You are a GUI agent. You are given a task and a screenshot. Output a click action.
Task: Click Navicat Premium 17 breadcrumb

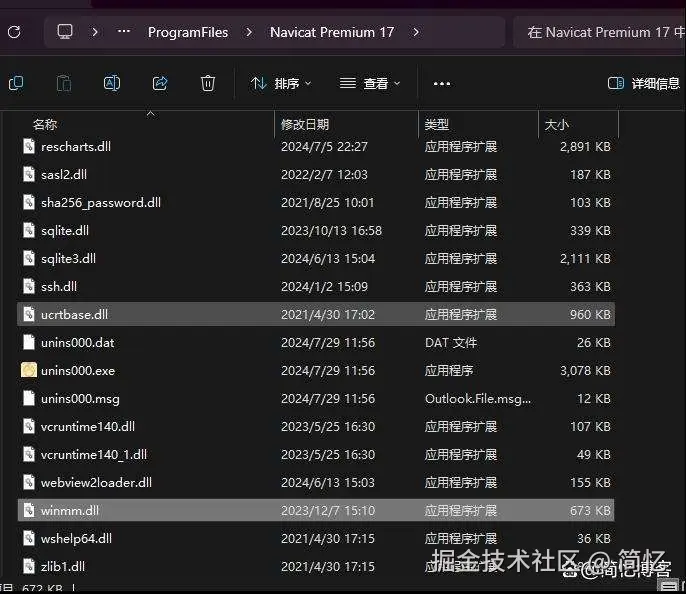tap(332, 32)
